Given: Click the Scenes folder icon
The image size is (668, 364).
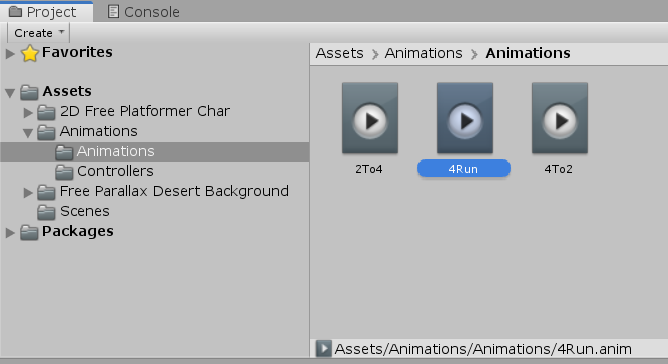Looking at the screenshot, I should click(46, 212).
